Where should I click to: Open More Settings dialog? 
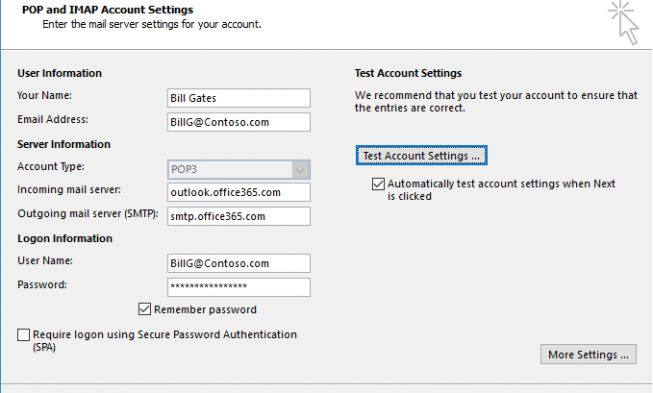coord(588,354)
